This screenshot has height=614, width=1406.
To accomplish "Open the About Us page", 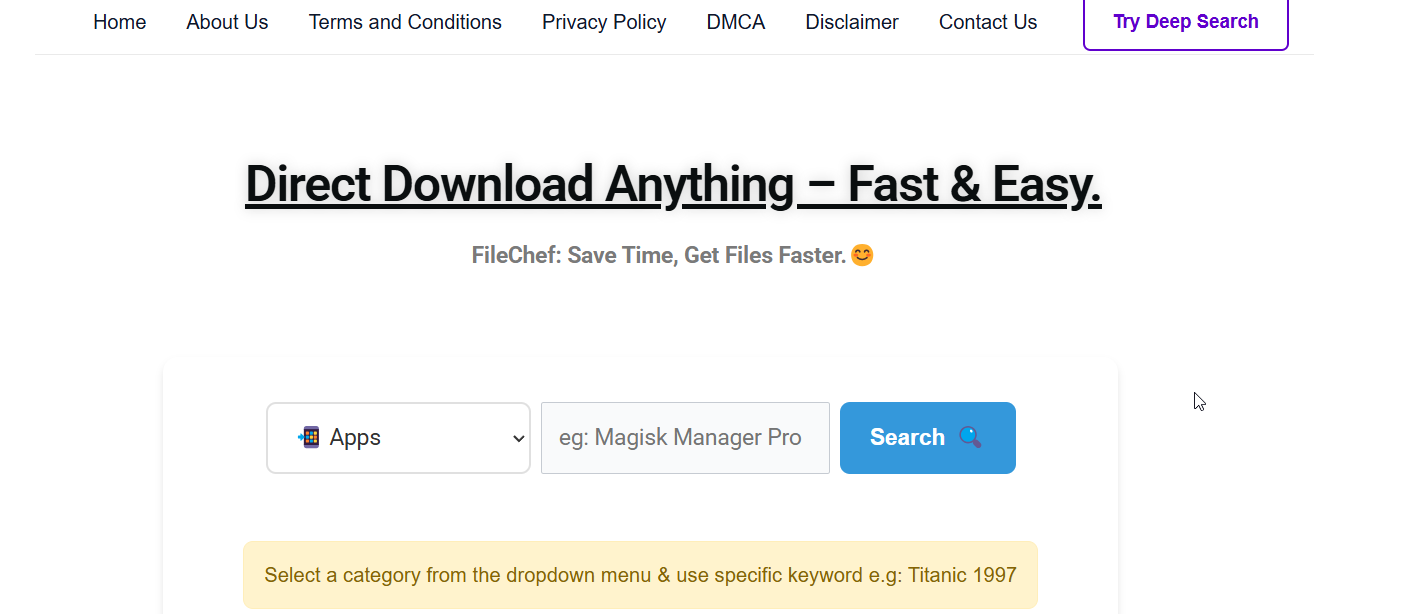I will 227,21.
